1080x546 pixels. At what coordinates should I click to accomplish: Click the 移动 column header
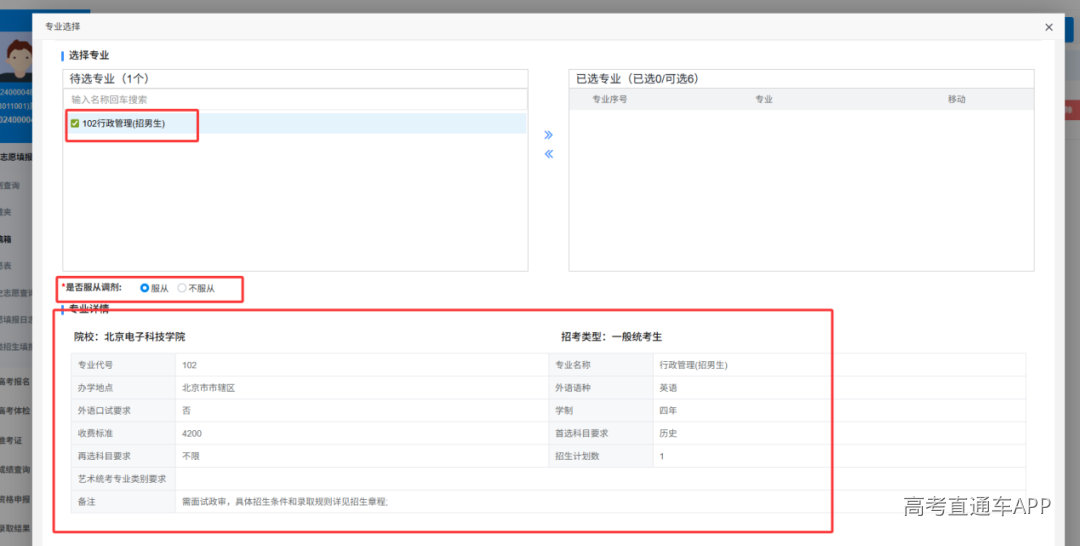pyautogui.click(x=956, y=99)
